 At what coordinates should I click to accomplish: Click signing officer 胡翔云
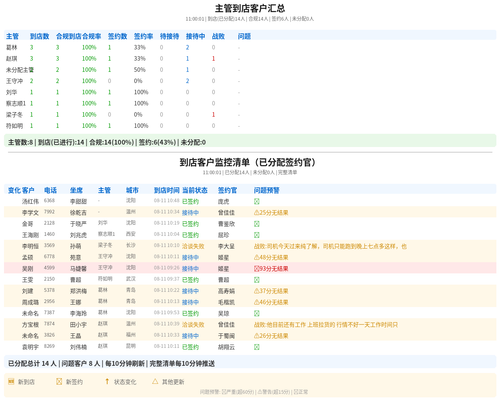(x=226, y=347)
